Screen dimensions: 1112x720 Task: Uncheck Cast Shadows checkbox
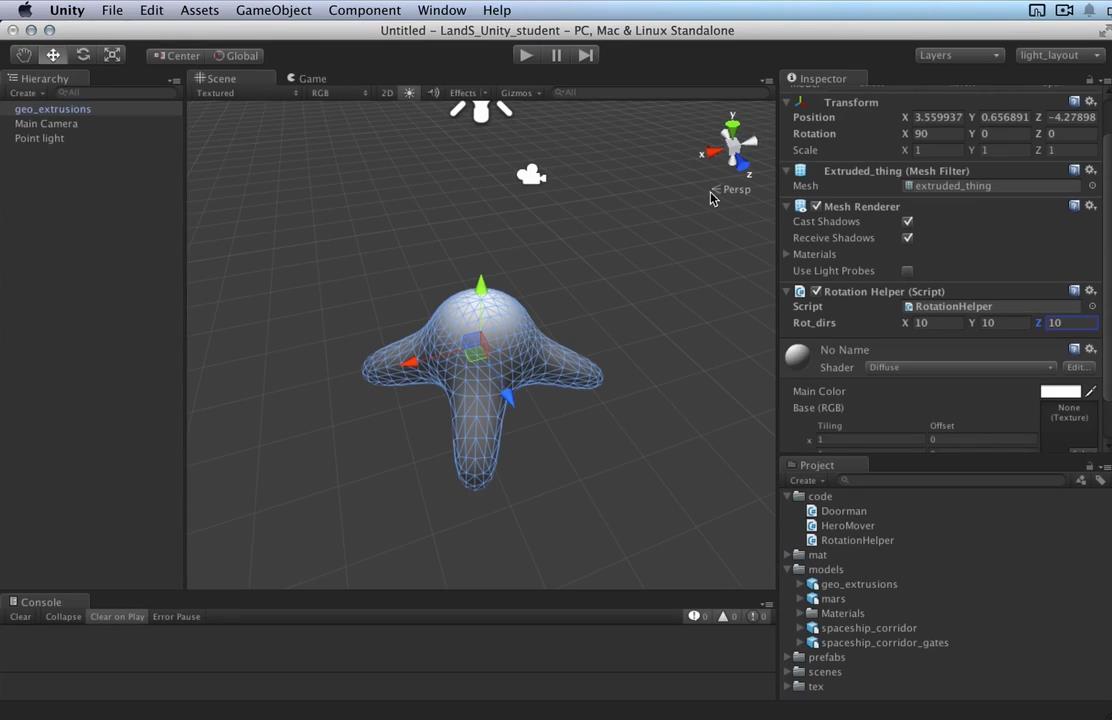coord(907,222)
